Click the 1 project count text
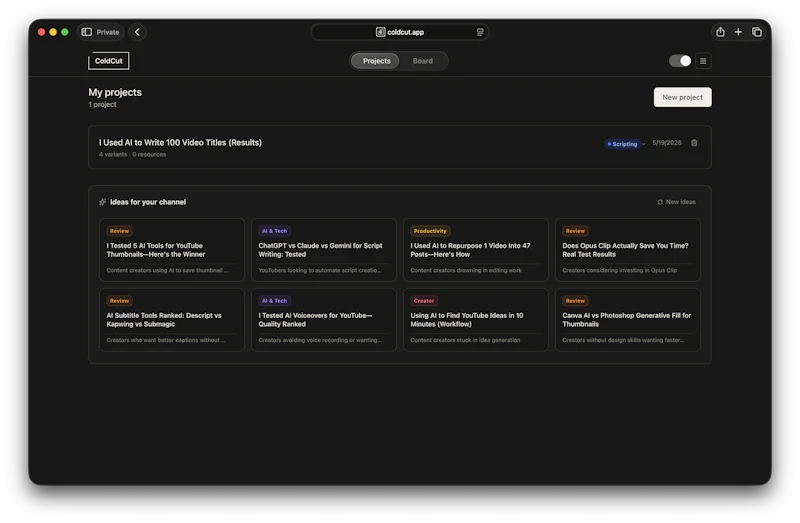800x523 pixels. [x=102, y=105]
